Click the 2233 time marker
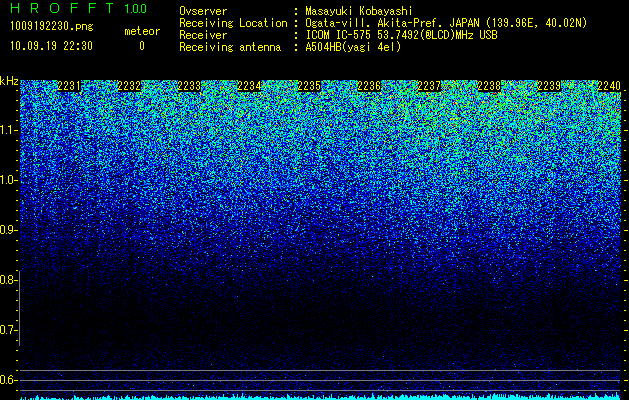629x400 pixels. click(x=189, y=86)
